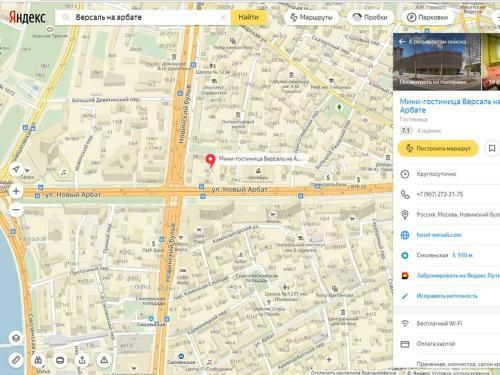500x375 pixels.
Task: Click the search field with Версаль на арбате
Action: coord(143,17)
